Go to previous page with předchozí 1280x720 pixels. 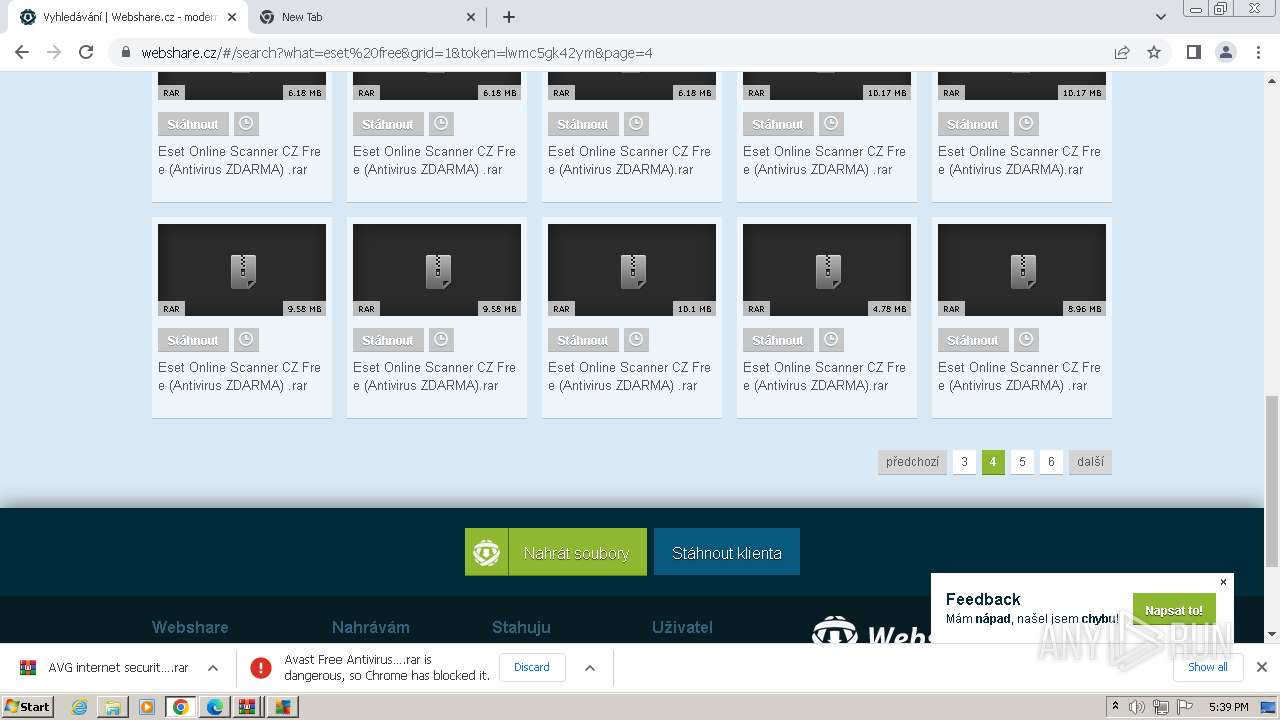click(912, 462)
